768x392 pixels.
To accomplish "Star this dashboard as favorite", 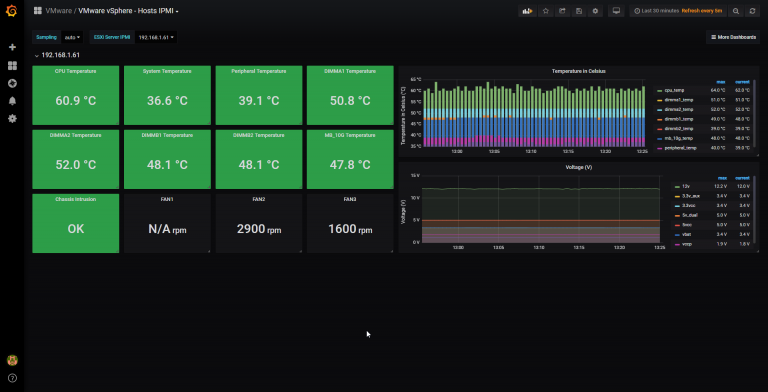I will [546, 11].
